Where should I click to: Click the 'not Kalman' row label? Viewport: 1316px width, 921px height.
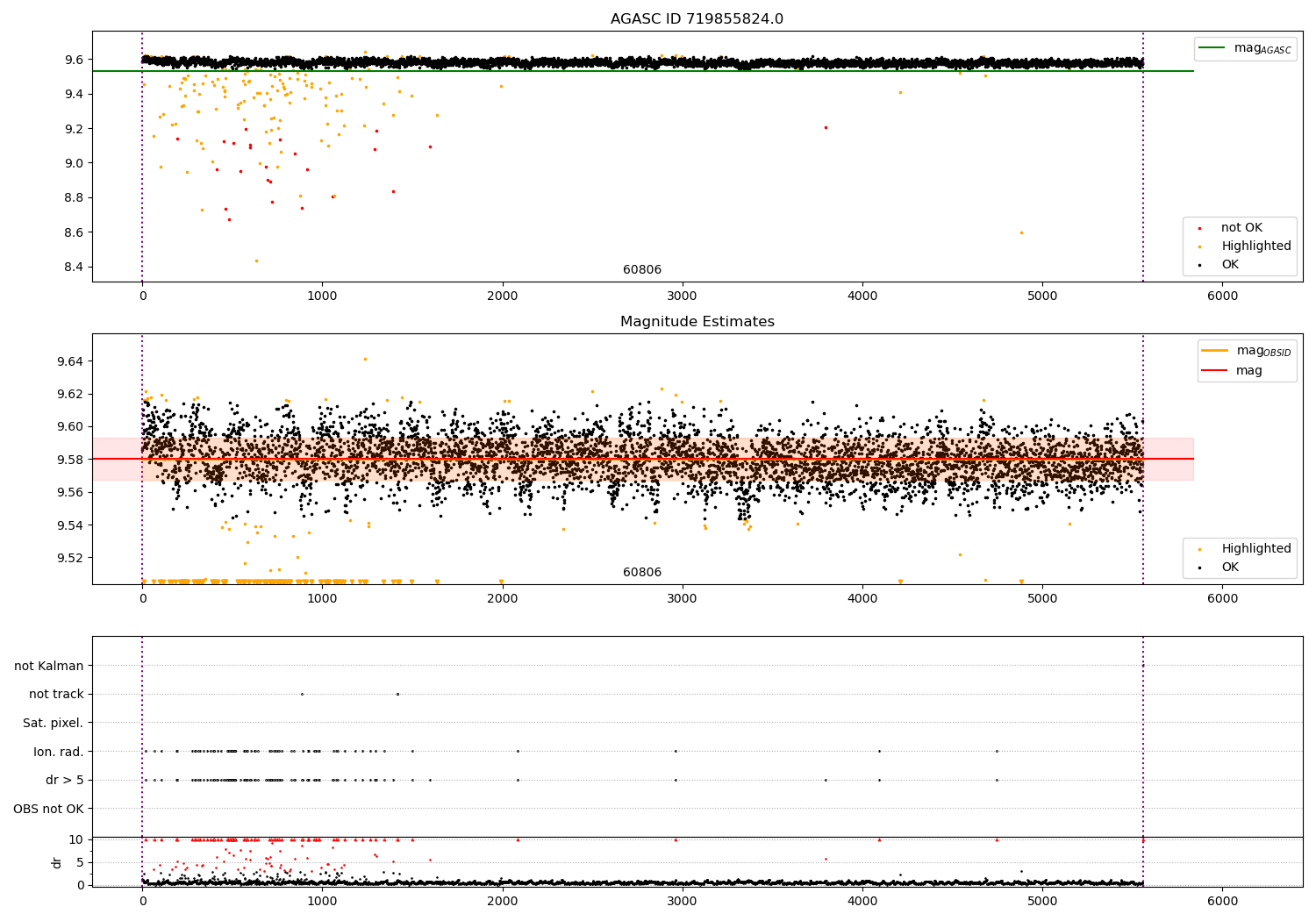pyautogui.click(x=49, y=667)
